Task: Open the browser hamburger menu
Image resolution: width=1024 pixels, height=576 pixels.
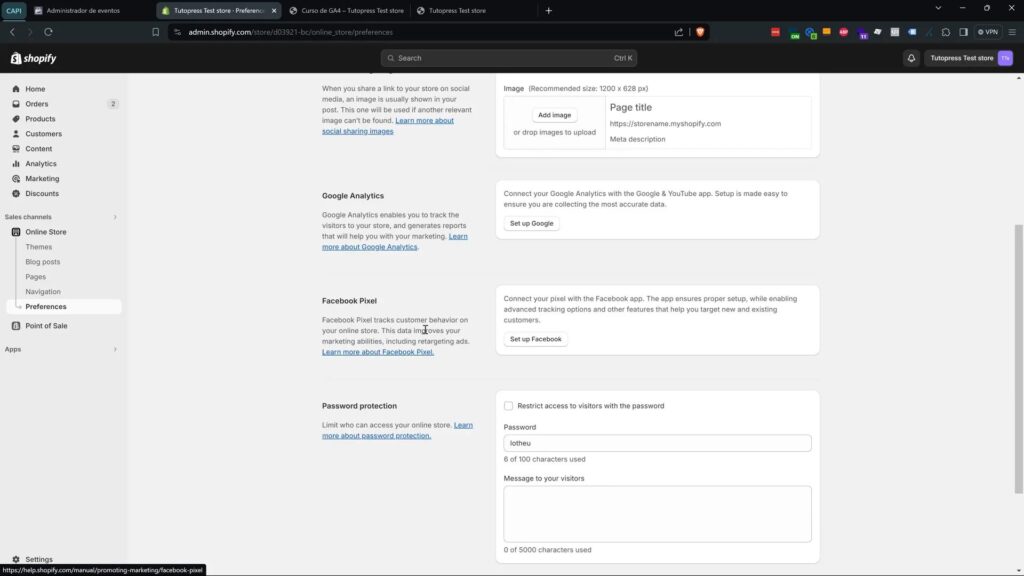Action: 1012,32
